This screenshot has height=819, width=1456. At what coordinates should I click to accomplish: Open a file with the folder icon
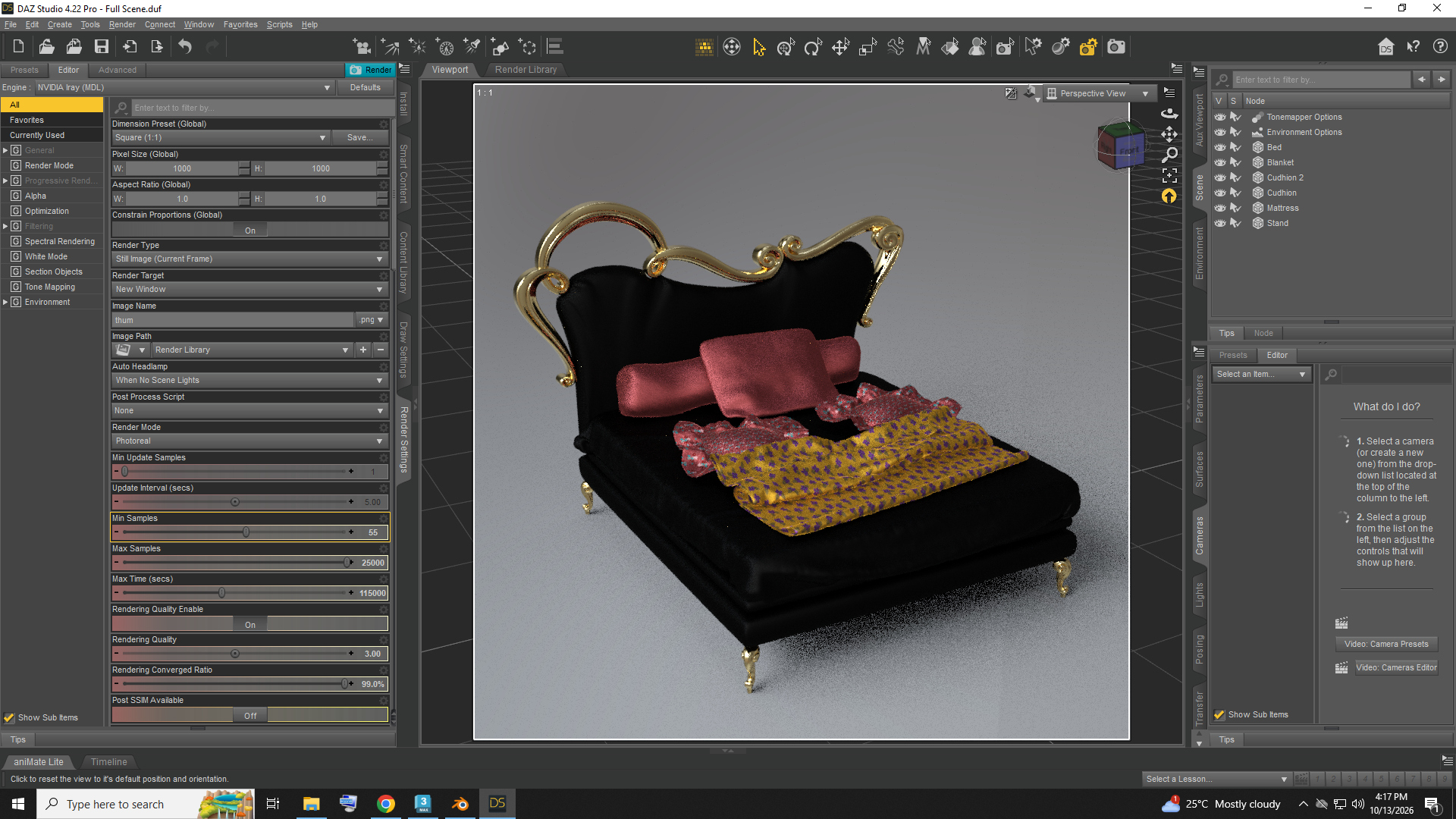(46, 47)
